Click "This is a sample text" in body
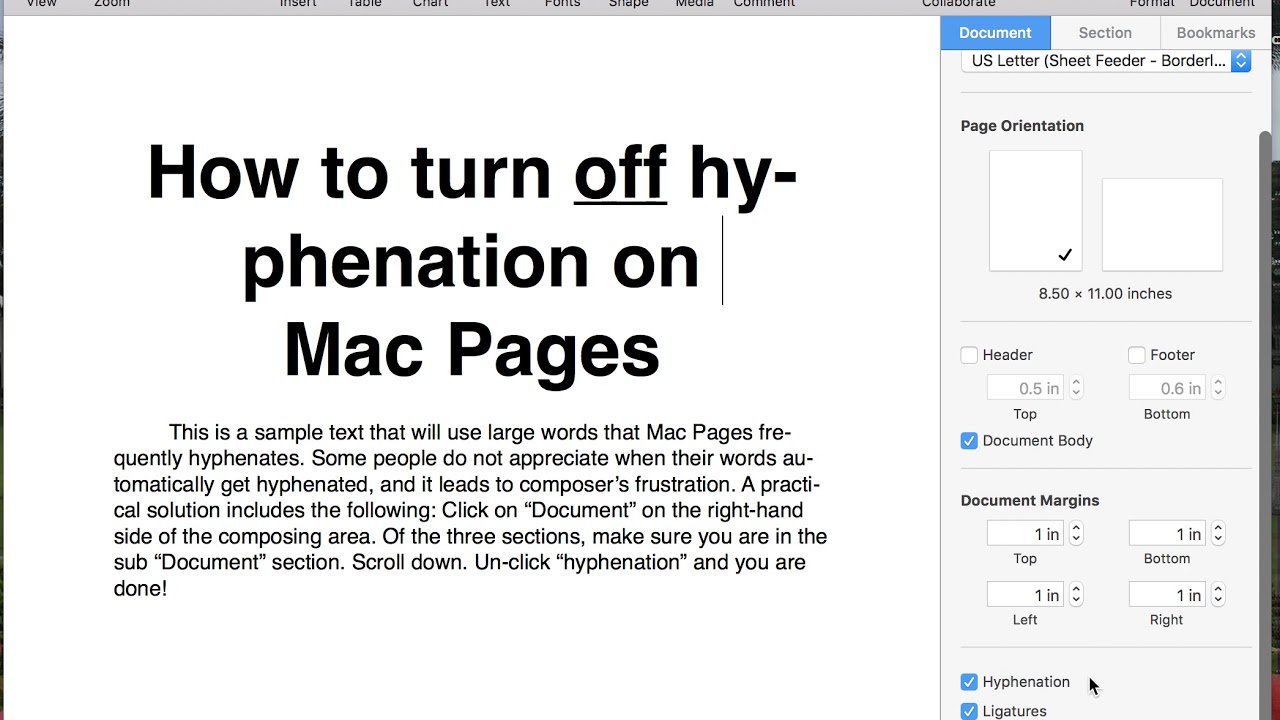Viewport: 1280px width, 720px height. (x=265, y=433)
